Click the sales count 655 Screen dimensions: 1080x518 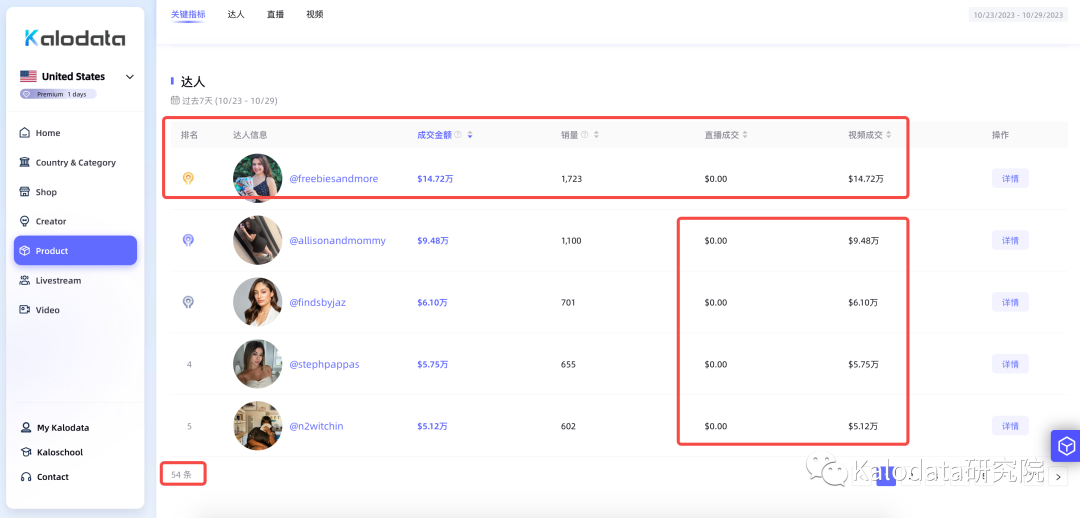(x=568, y=364)
